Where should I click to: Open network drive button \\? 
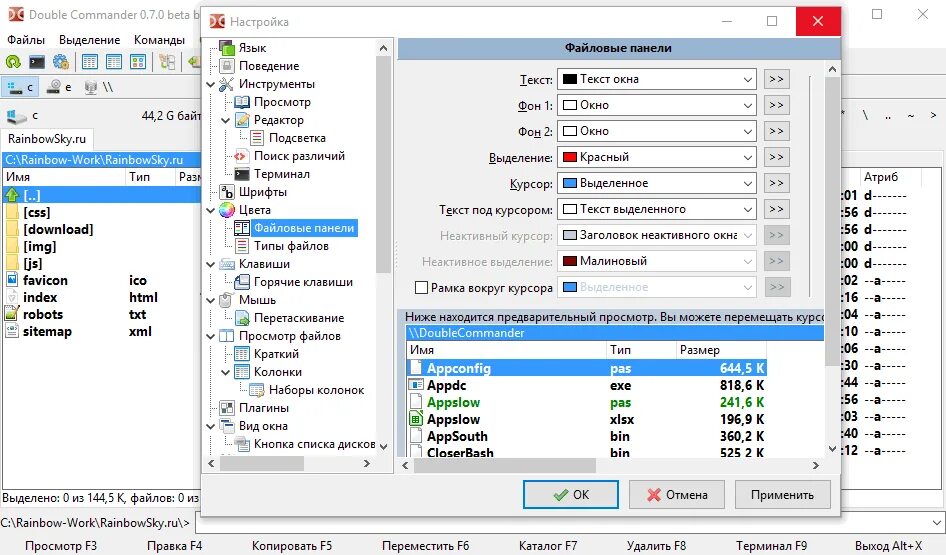click(x=98, y=87)
